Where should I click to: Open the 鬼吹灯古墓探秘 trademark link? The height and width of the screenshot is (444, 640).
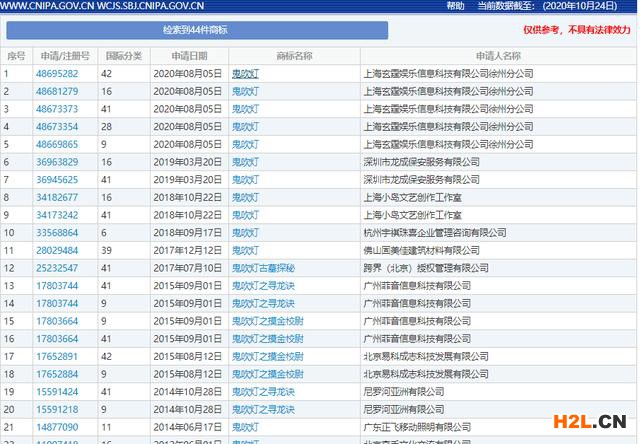263,268
